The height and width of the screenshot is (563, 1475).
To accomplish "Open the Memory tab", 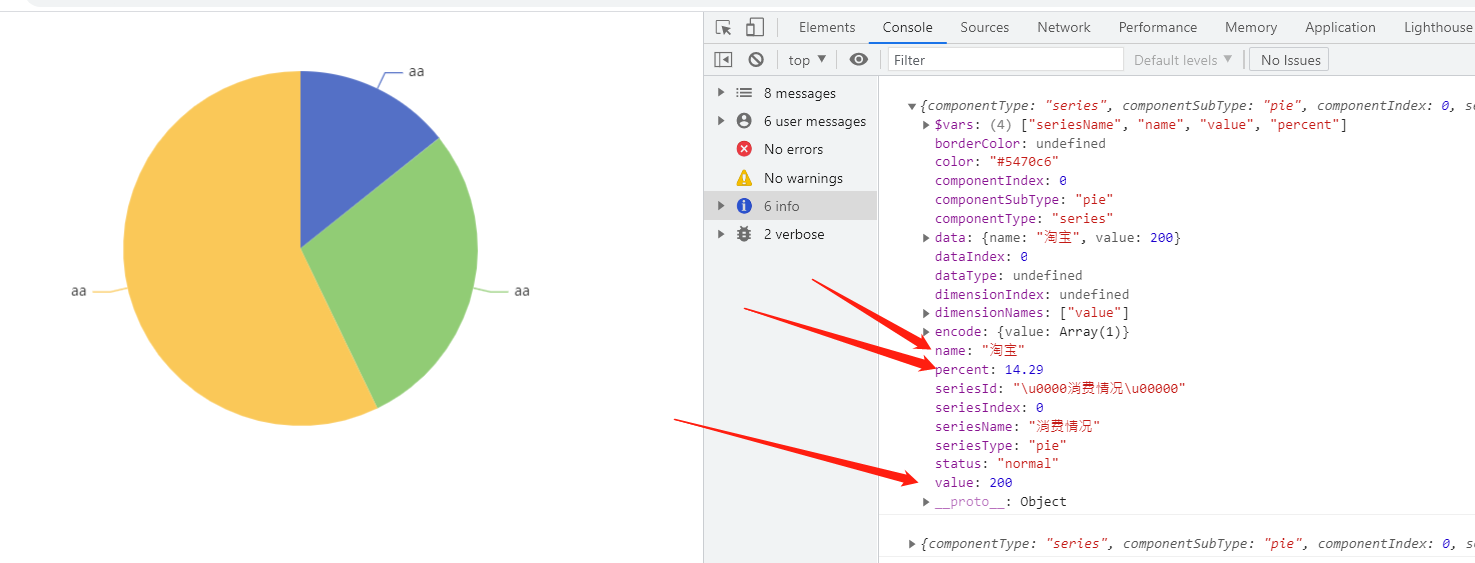I will coord(1251,27).
